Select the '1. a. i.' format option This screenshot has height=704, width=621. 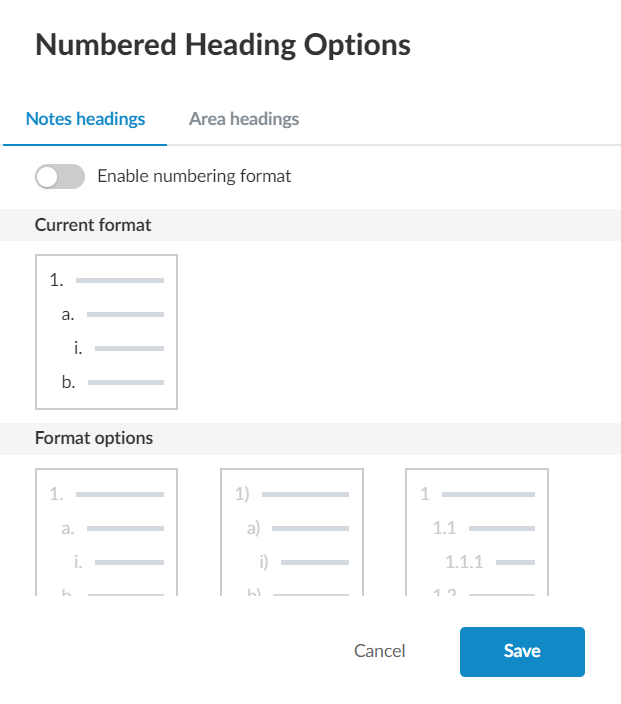(106, 532)
